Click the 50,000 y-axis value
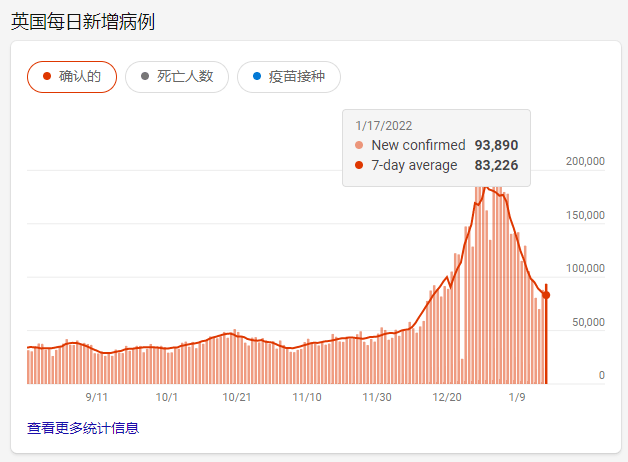 coord(588,322)
